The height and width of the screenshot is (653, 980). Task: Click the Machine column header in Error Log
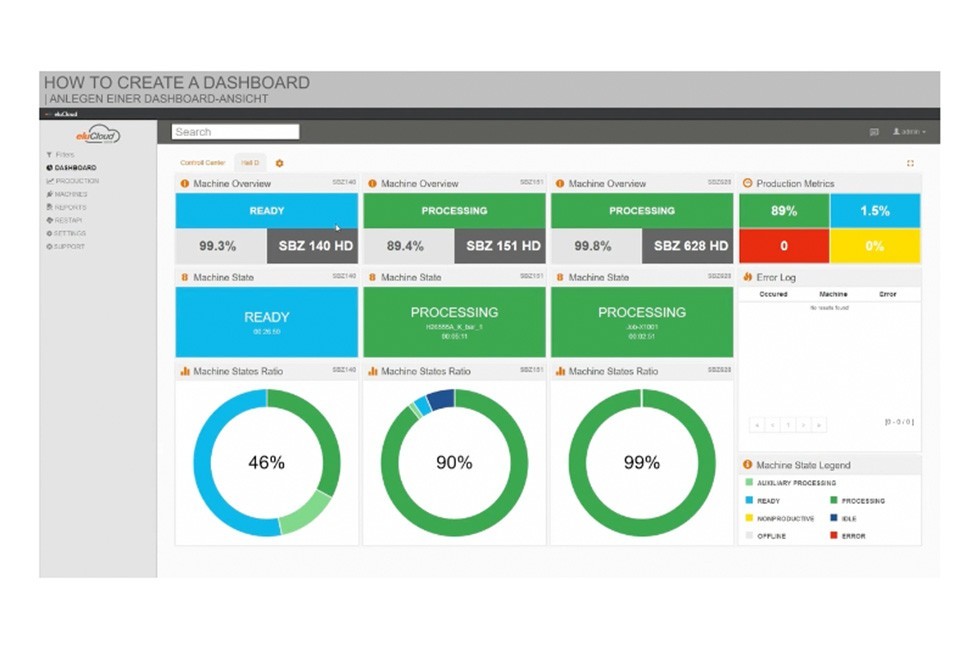[833, 294]
